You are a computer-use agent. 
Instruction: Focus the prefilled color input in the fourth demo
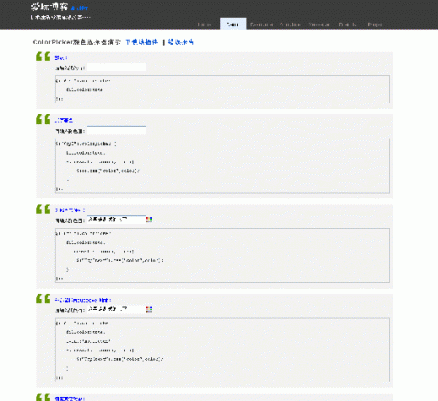coord(116,309)
